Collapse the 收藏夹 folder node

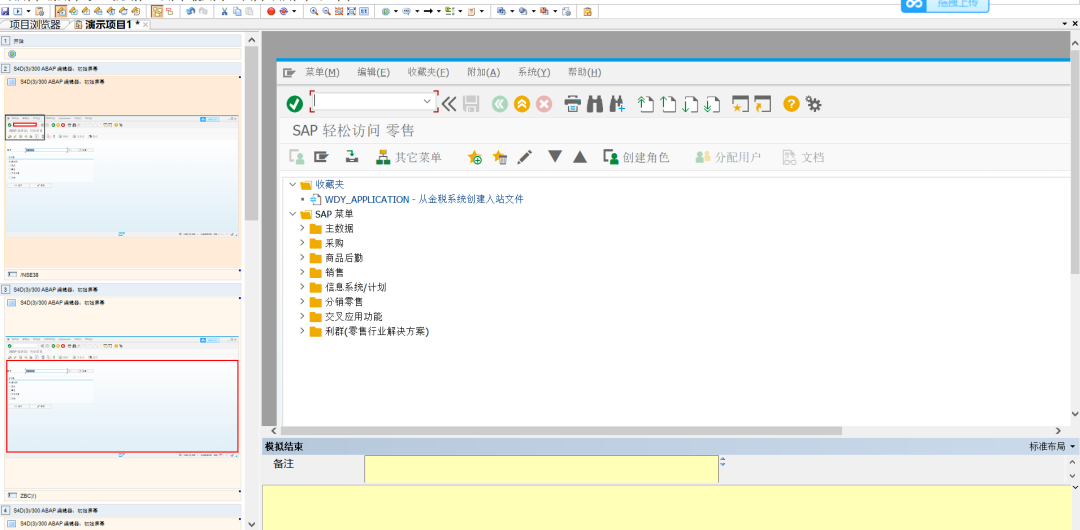click(293, 185)
